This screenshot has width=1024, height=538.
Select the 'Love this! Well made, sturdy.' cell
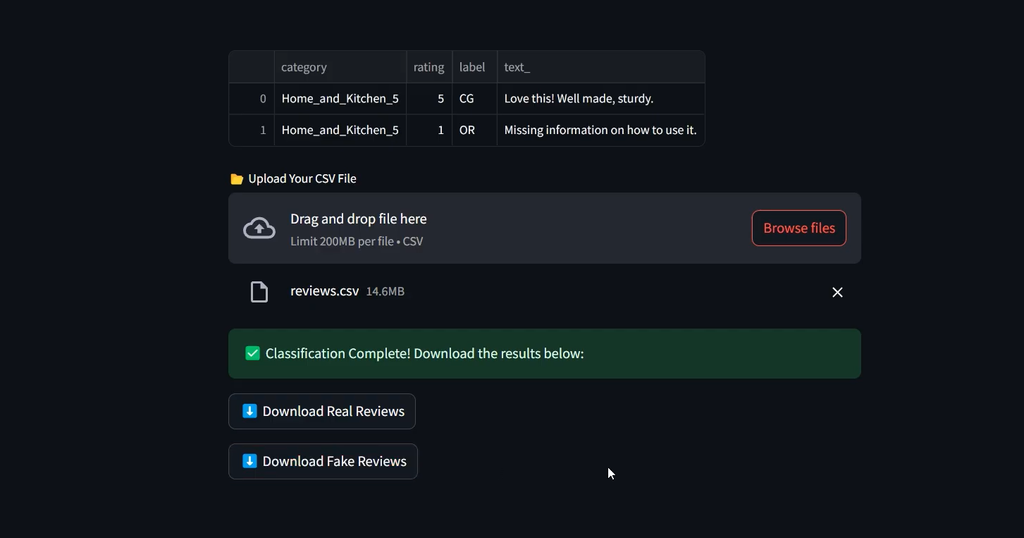click(601, 99)
